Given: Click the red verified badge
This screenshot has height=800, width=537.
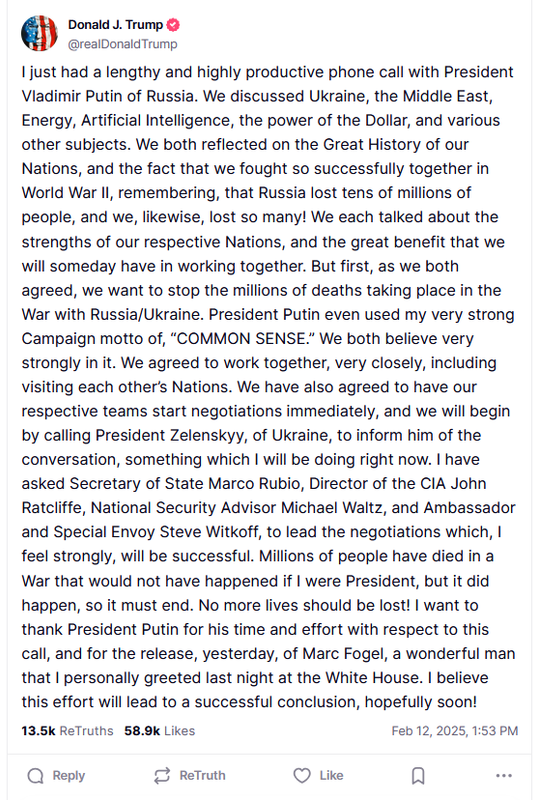Looking at the screenshot, I should [173, 24].
